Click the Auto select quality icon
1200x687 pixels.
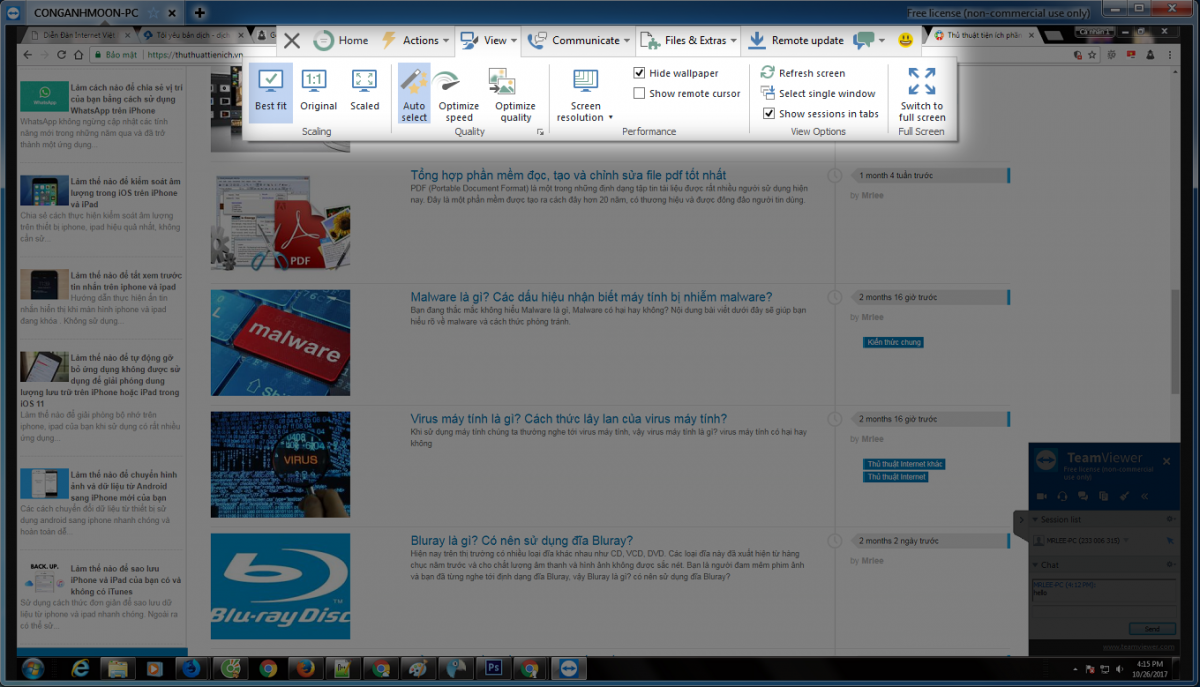414,93
